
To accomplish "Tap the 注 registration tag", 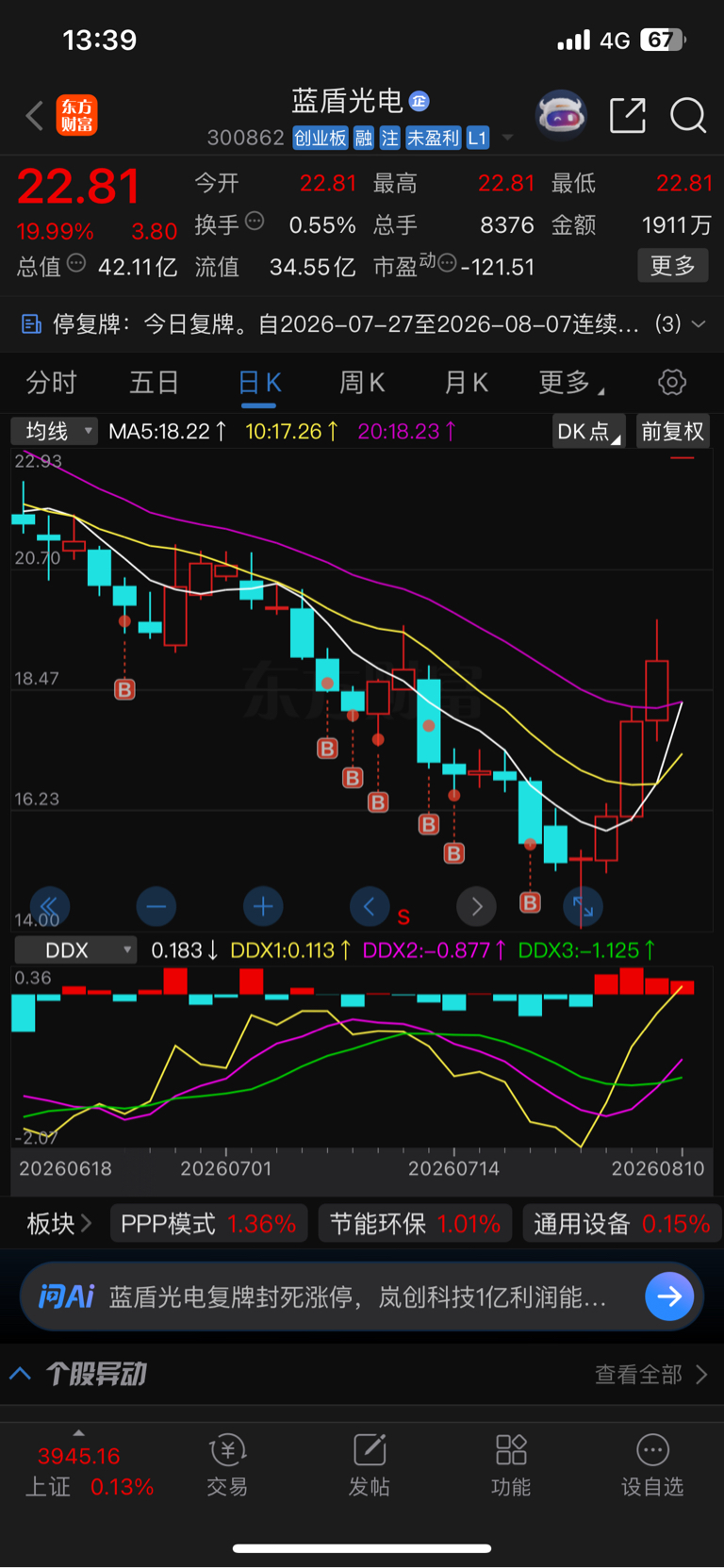I will [x=390, y=139].
